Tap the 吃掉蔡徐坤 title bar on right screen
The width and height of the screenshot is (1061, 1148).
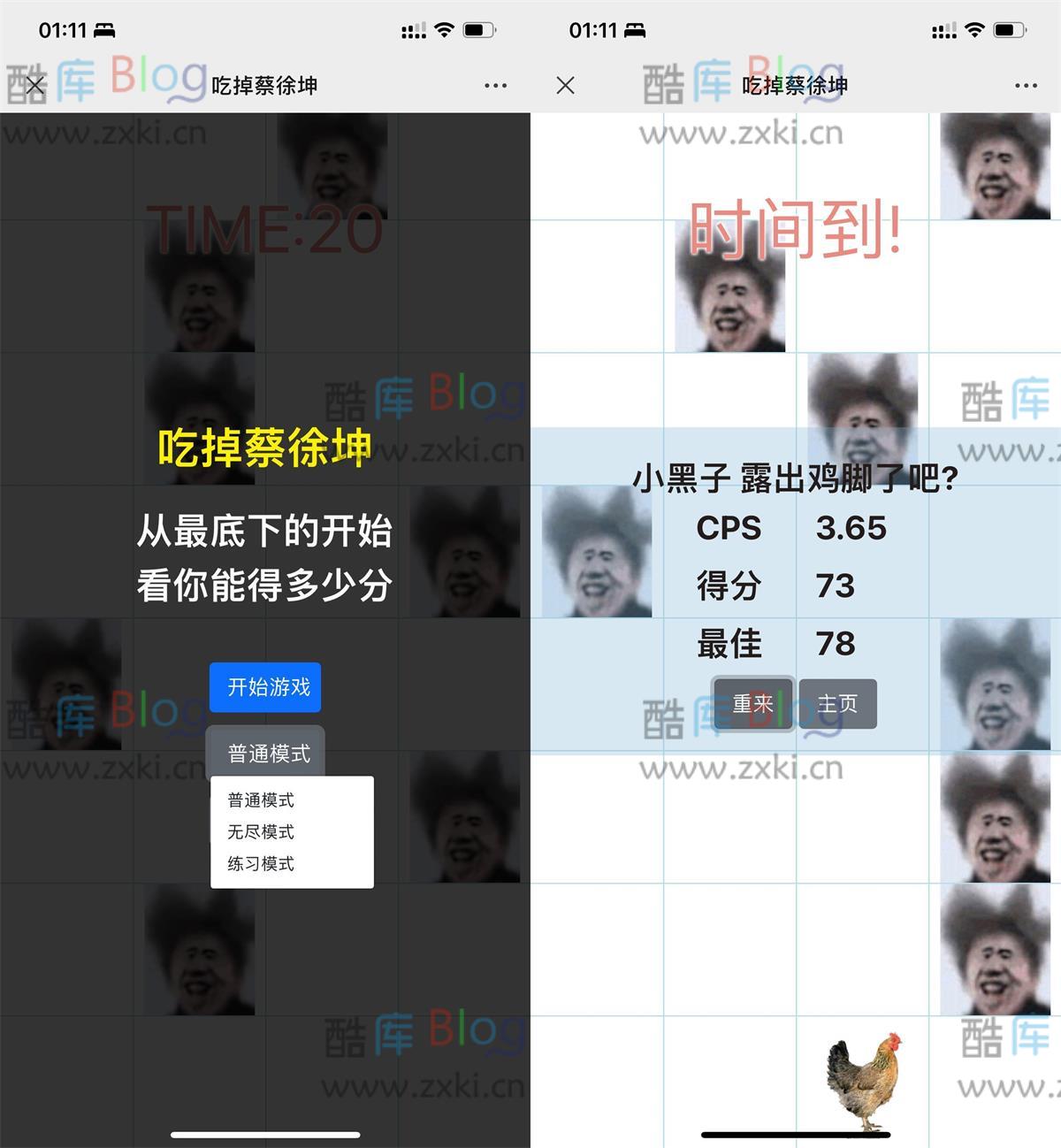click(796, 85)
